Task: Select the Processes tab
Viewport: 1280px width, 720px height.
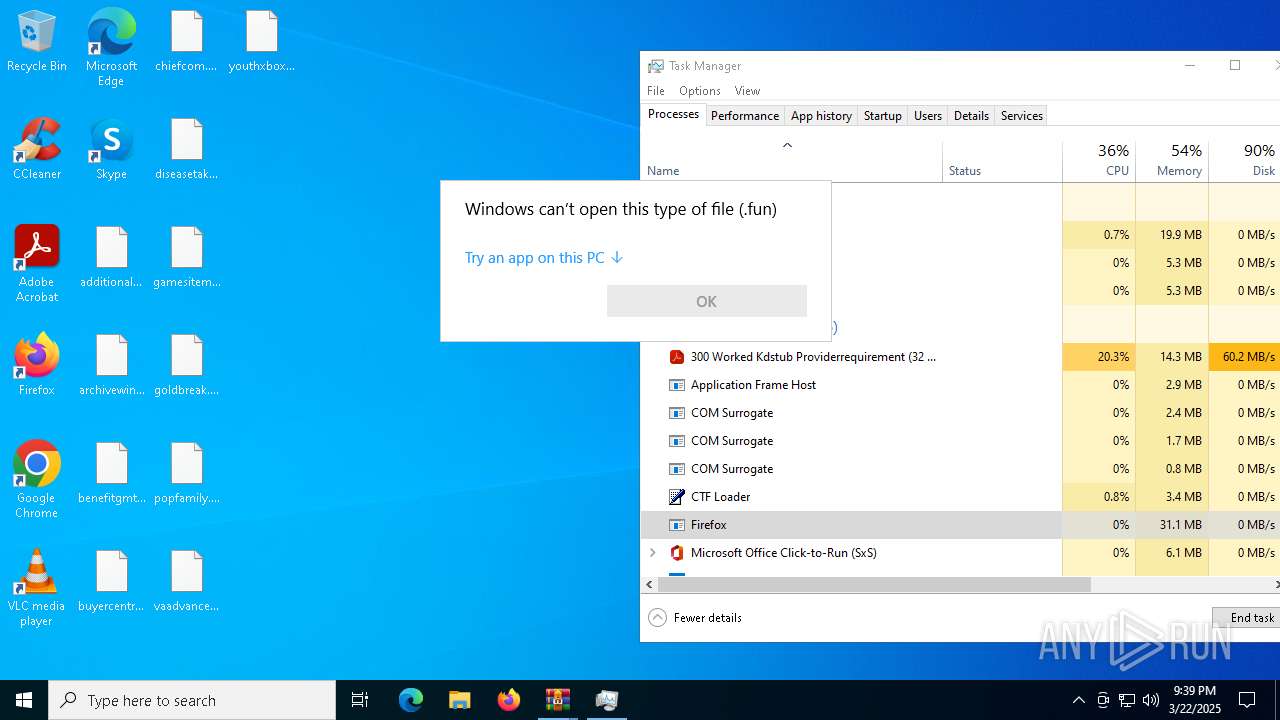Action: coord(673,114)
